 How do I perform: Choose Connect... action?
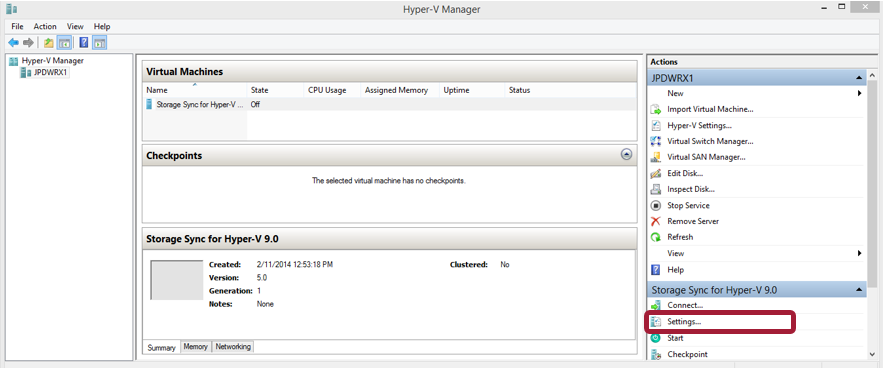click(x=685, y=305)
